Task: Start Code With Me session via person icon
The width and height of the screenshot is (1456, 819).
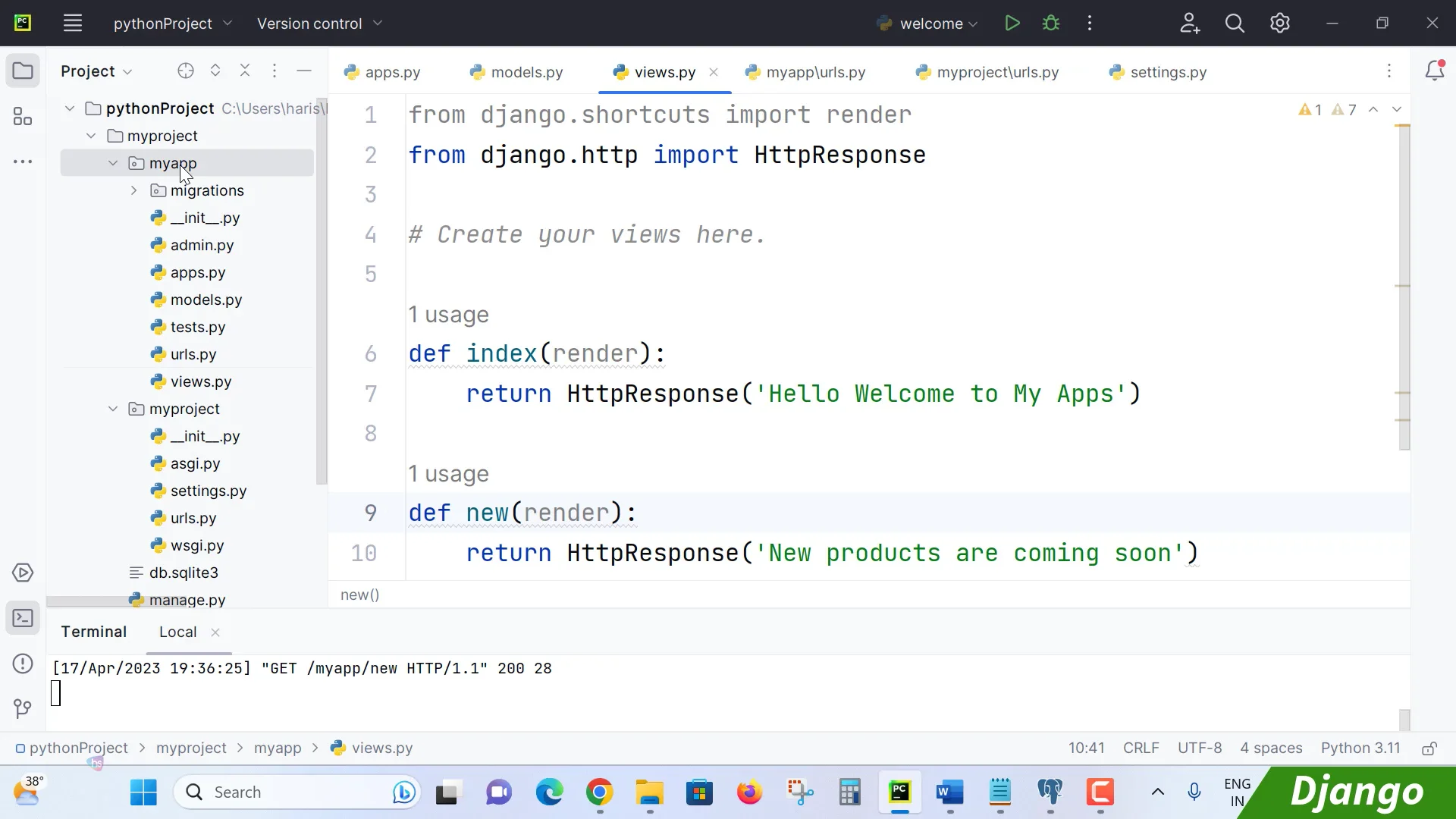Action: point(1189,23)
